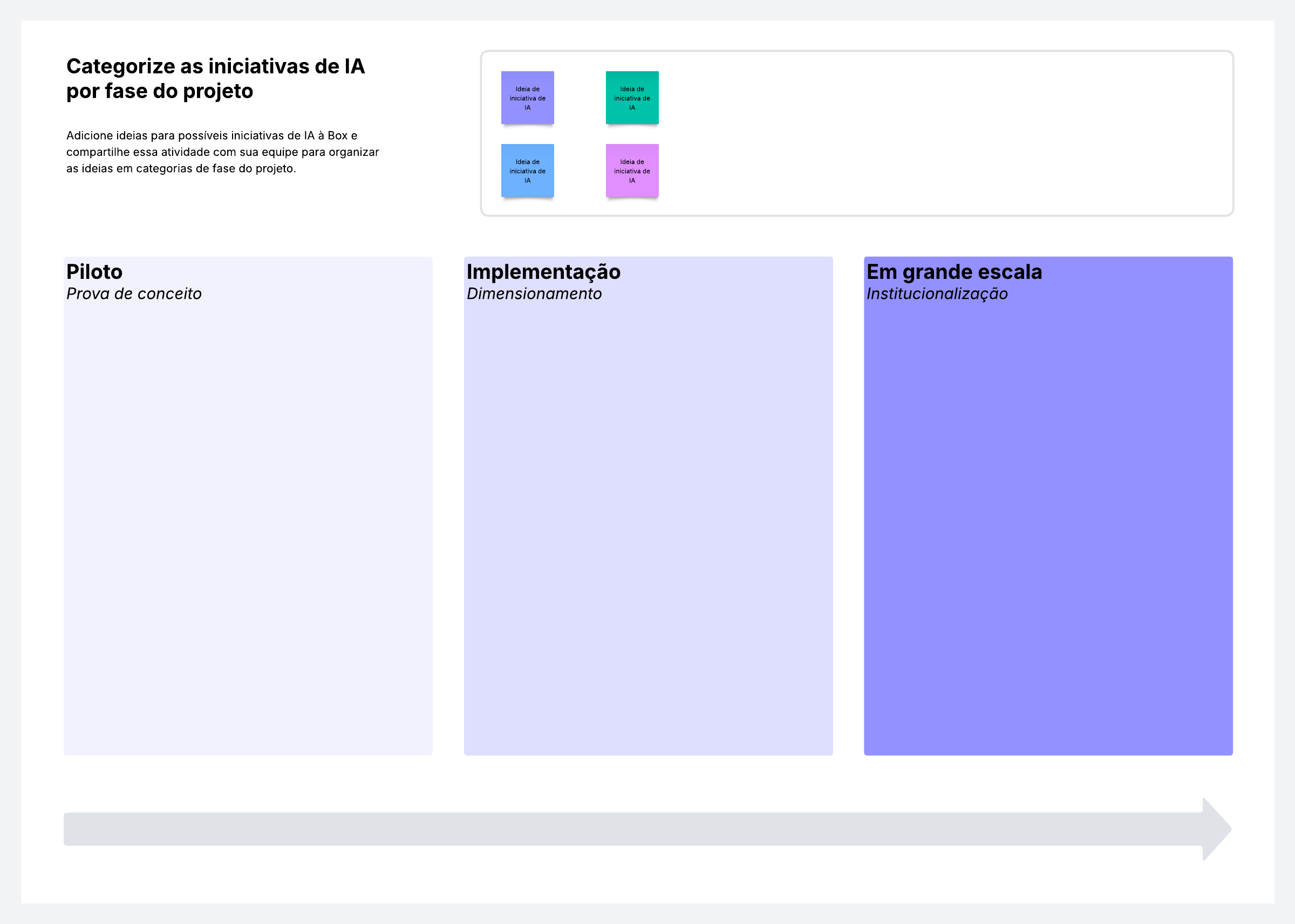
Task: Click the description paragraph about Box
Action: pyautogui.click(x=222, y=152)
